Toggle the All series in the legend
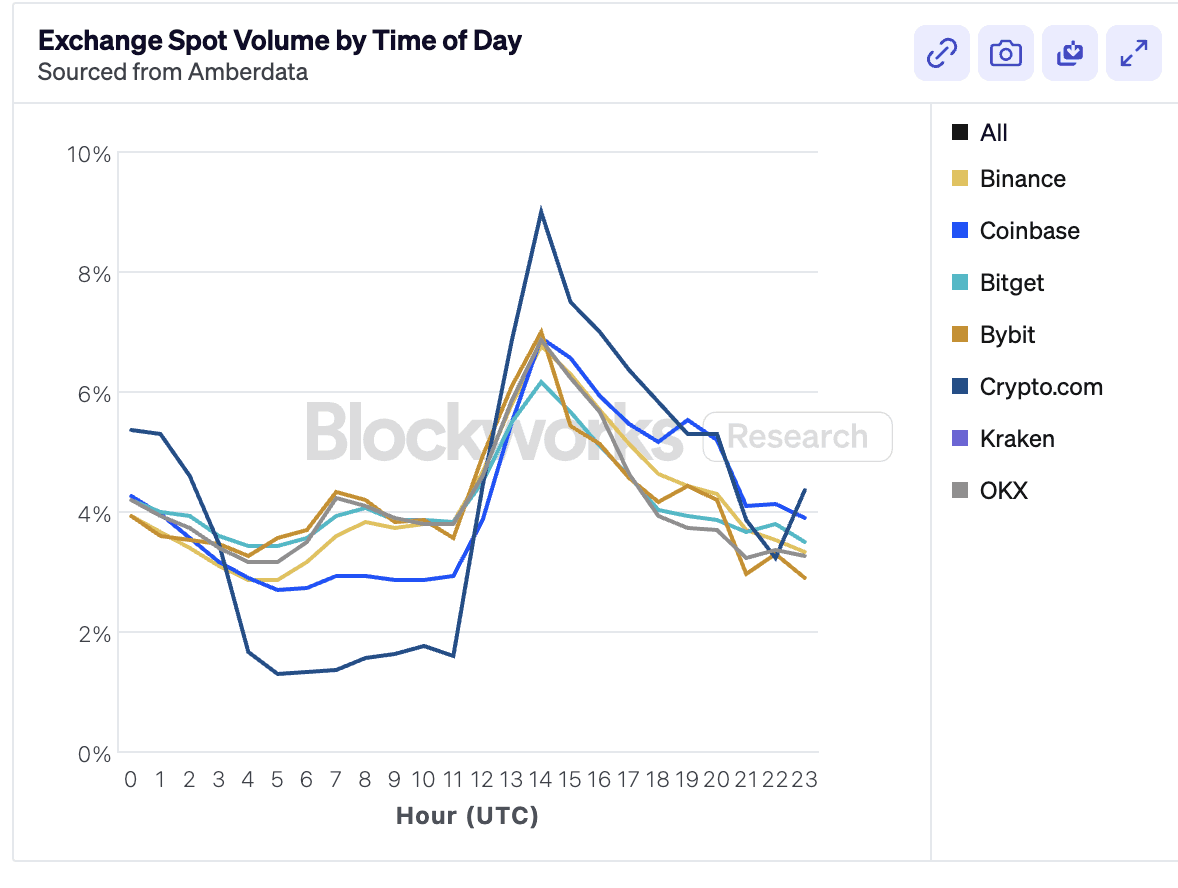Screen dimensions: 1178x888 994,132
